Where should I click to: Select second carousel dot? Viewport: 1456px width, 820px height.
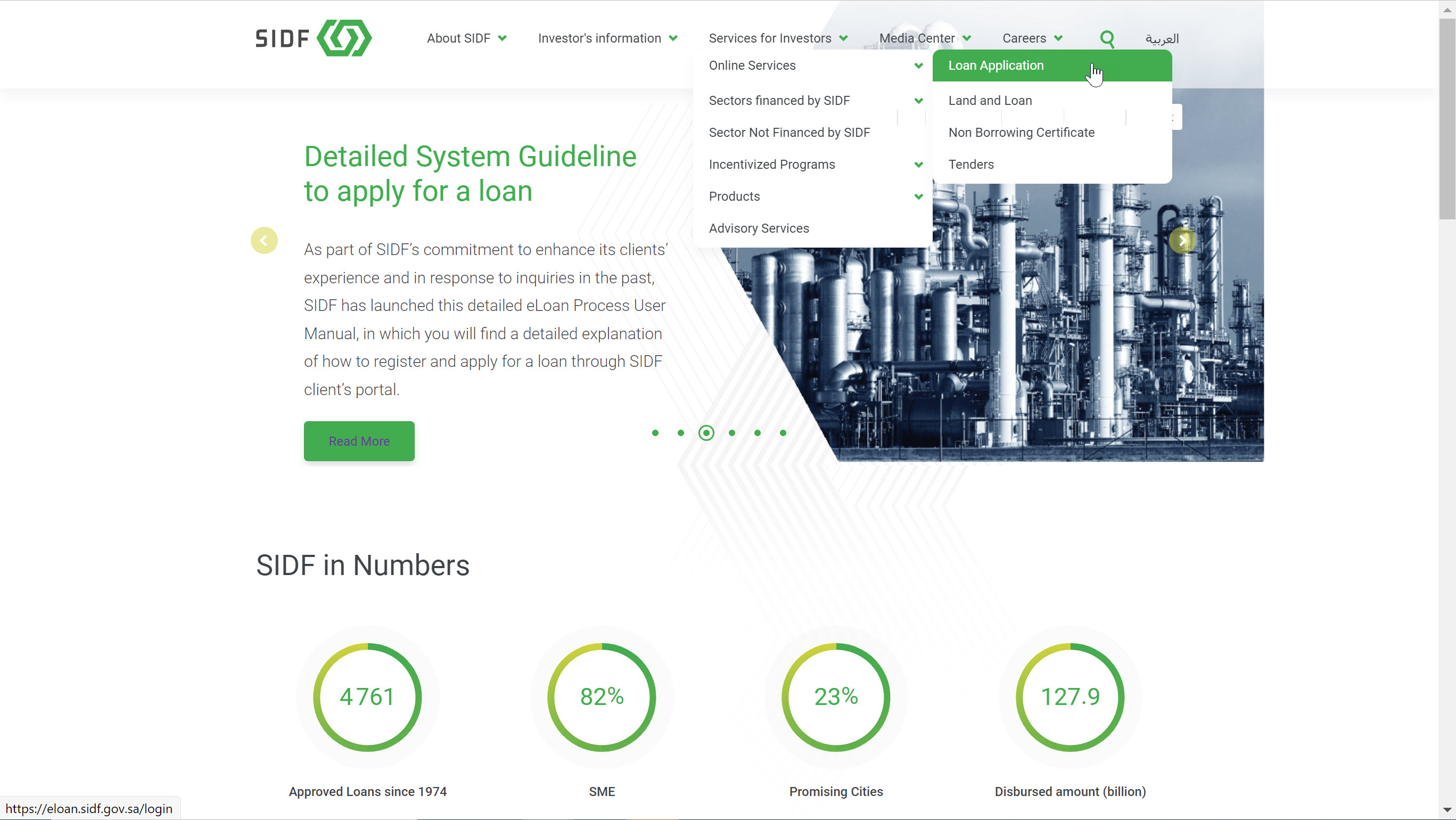click(x=680, y=433)
